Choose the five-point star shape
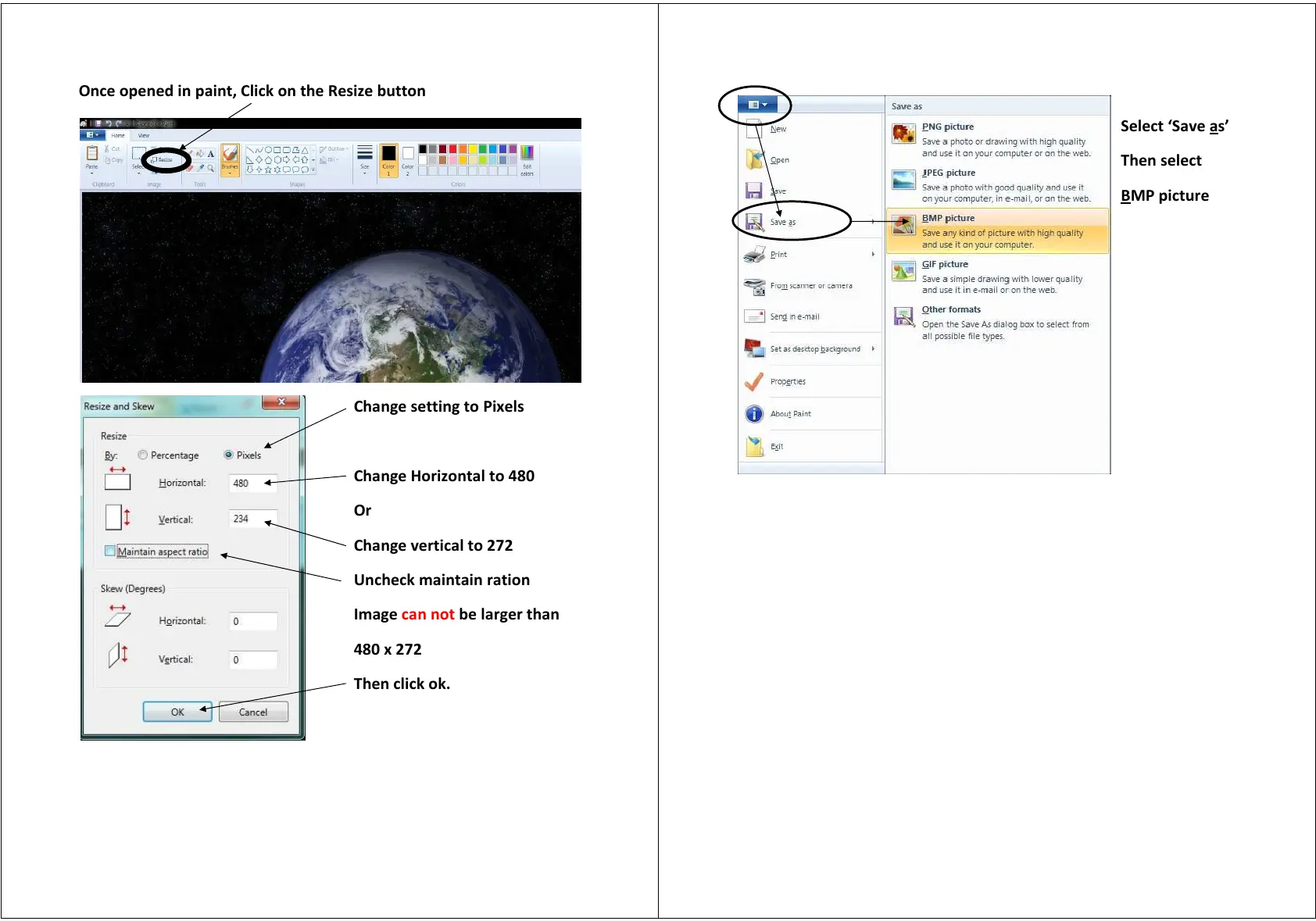The width and height of the screenshot is (1316, 921). [268, 170]
